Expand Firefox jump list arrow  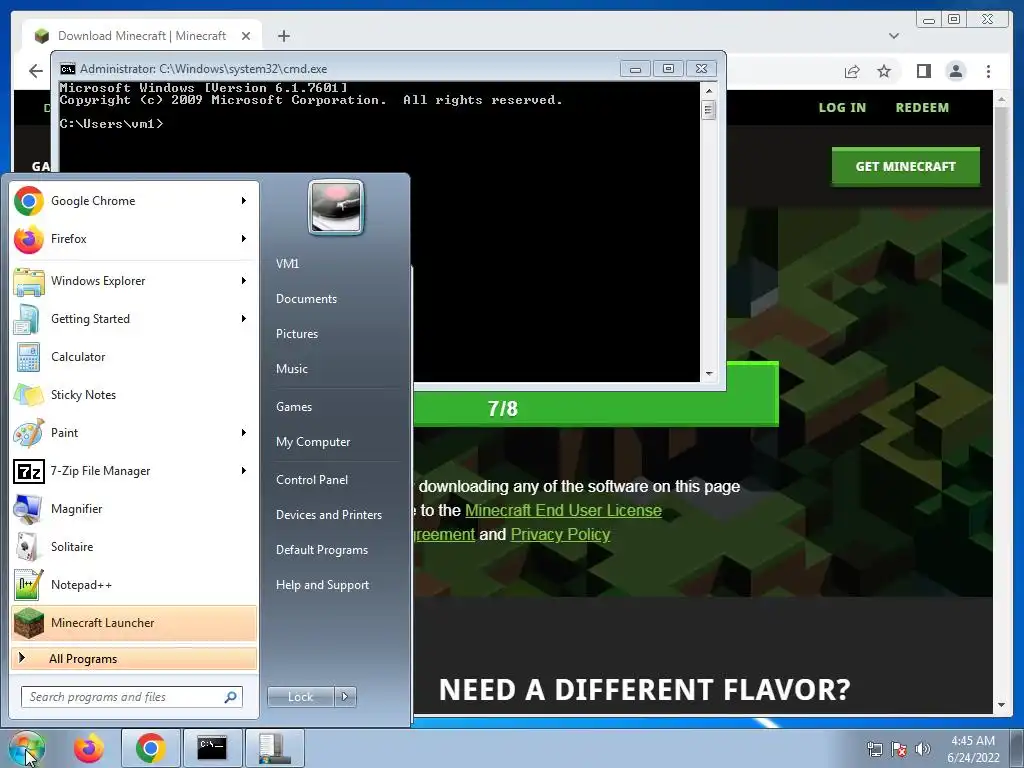pos(244,239)
